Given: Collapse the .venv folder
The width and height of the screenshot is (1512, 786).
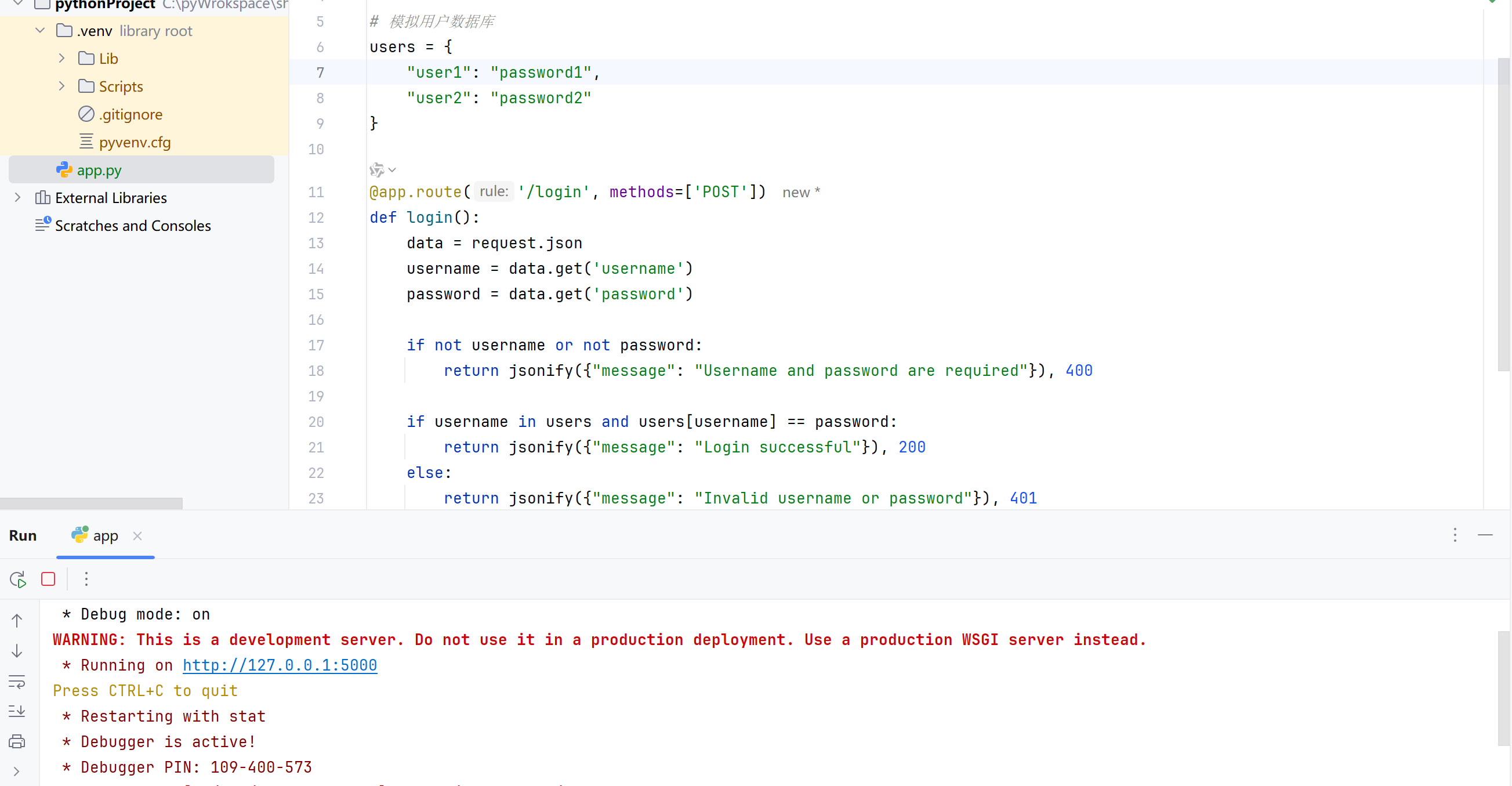Looking at the screenshot, I should click(x=40, y=31).
